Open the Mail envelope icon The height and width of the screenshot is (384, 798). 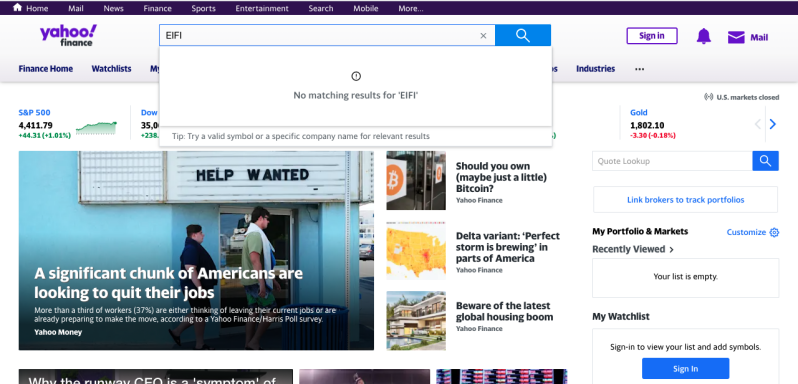pos(736,37)
